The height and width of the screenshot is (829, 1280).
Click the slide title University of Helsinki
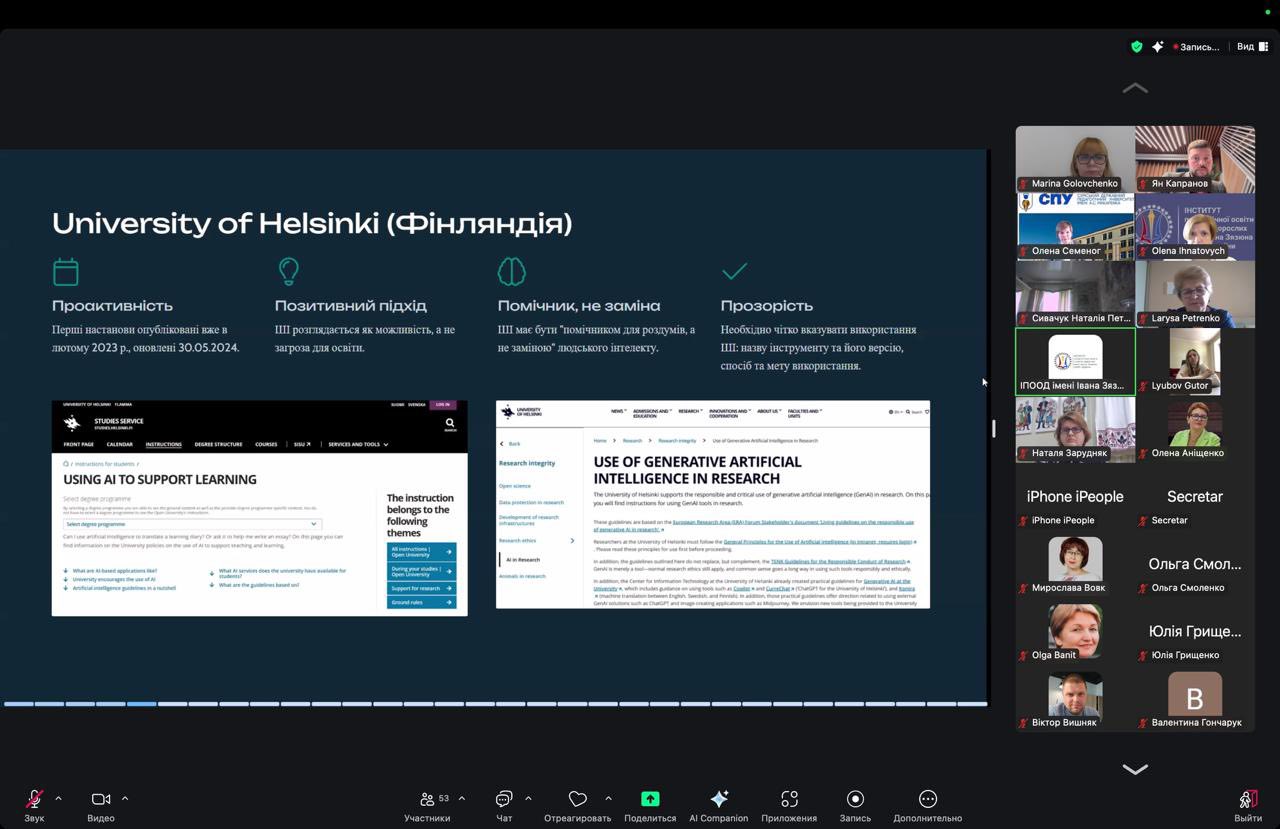312,222
